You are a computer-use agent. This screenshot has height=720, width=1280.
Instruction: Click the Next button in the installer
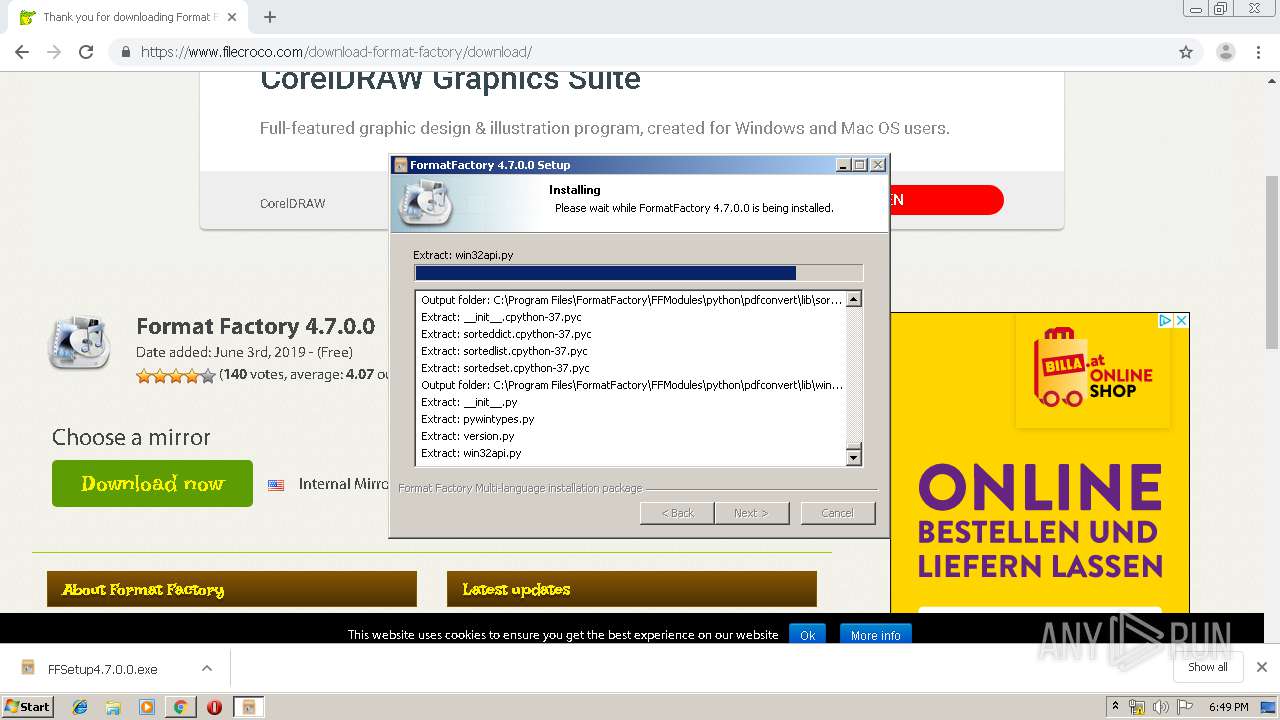[751, 513]
